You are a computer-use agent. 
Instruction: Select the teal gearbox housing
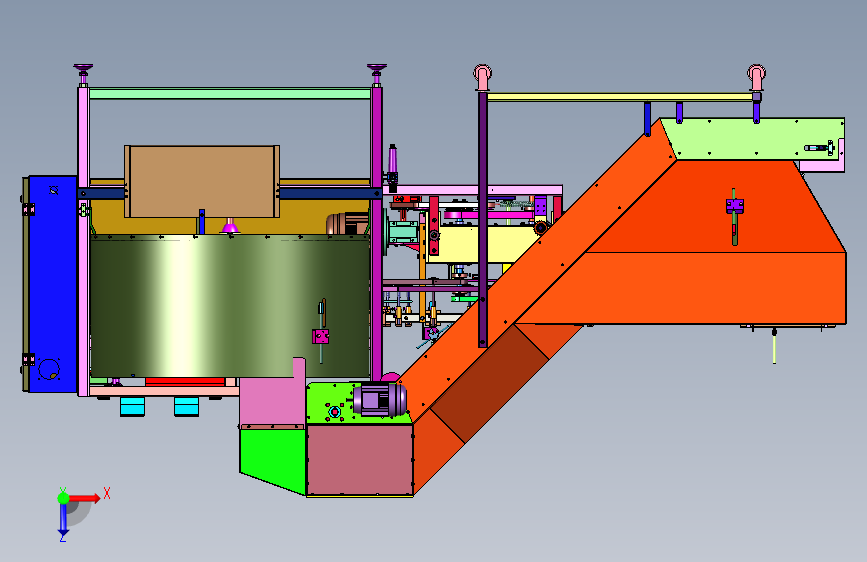(x=403, y=232)
